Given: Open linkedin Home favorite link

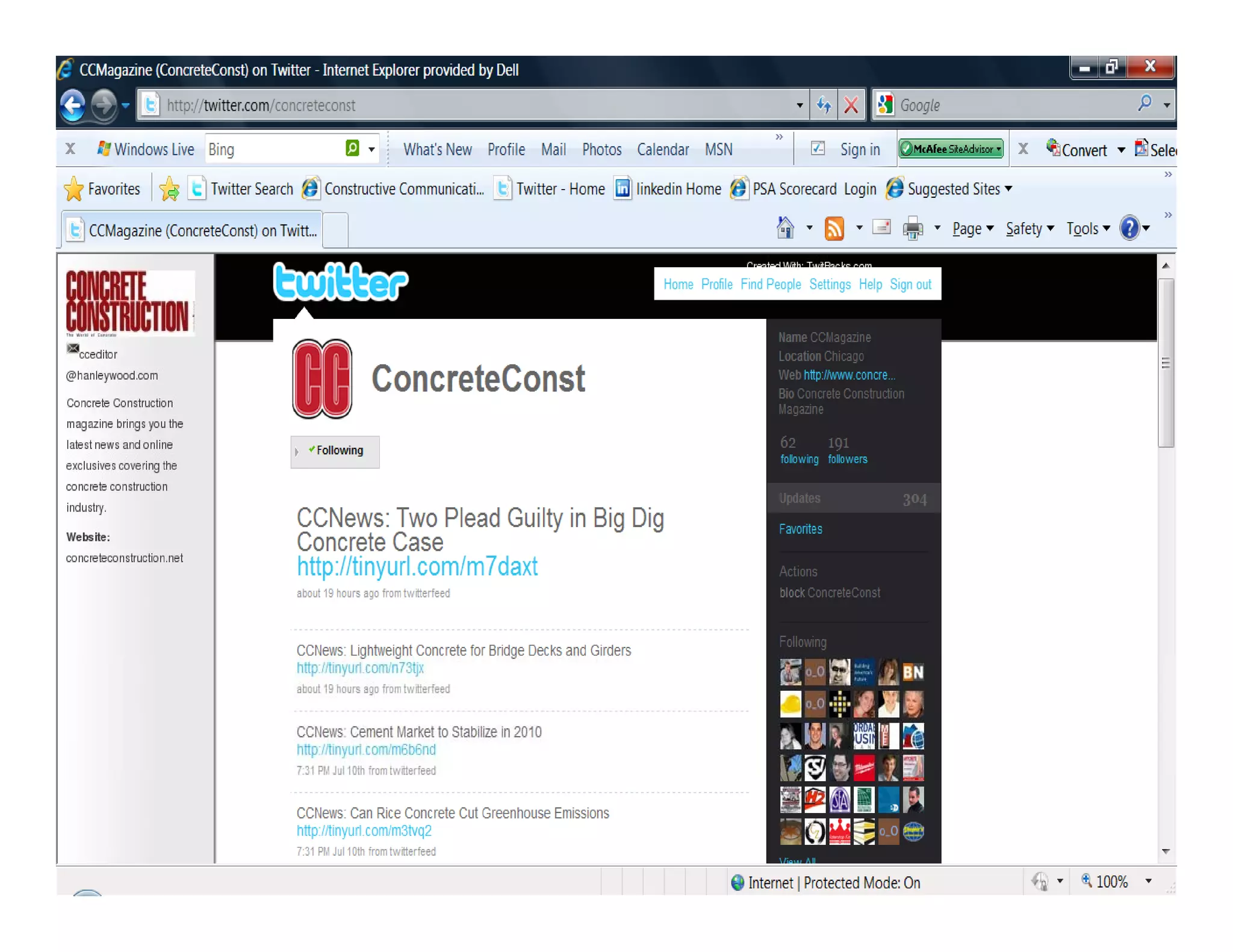Looking at the screenshot, I should click(668, 189).
